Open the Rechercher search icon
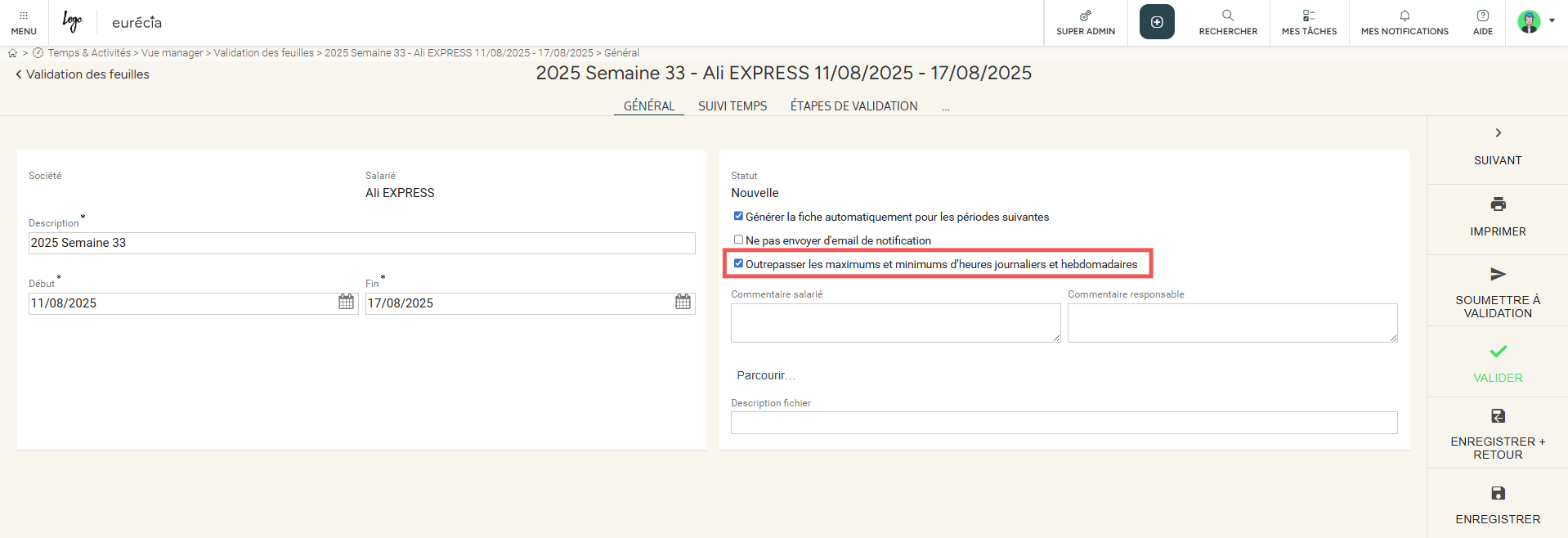 1228,16
